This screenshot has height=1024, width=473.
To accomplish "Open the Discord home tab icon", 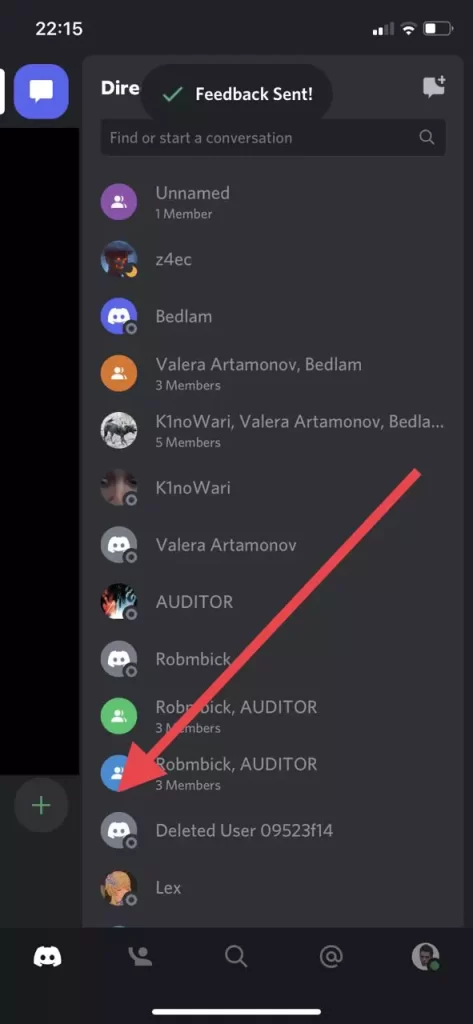I will (x=47, y=957).
